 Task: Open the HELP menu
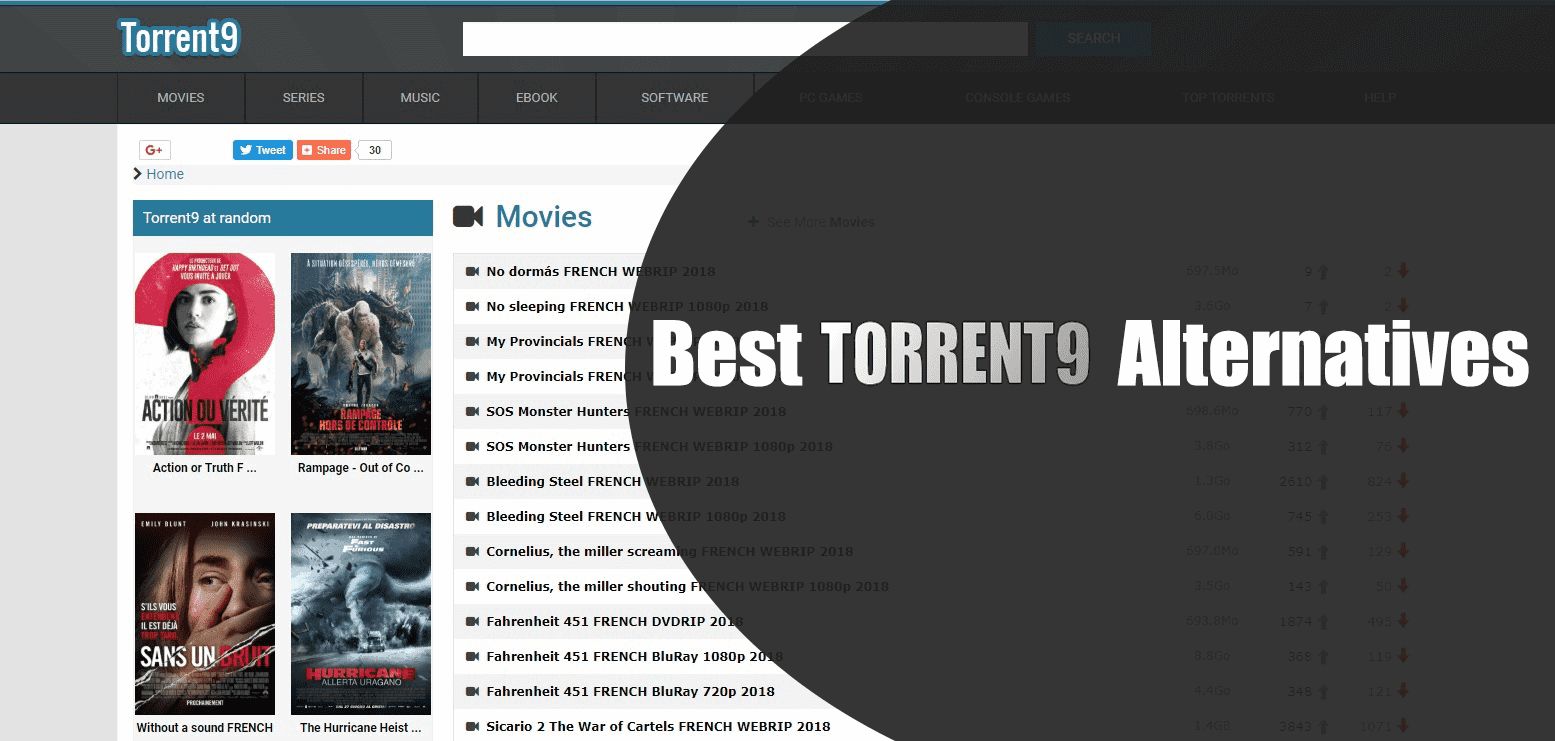click(x=1379, y=98)
